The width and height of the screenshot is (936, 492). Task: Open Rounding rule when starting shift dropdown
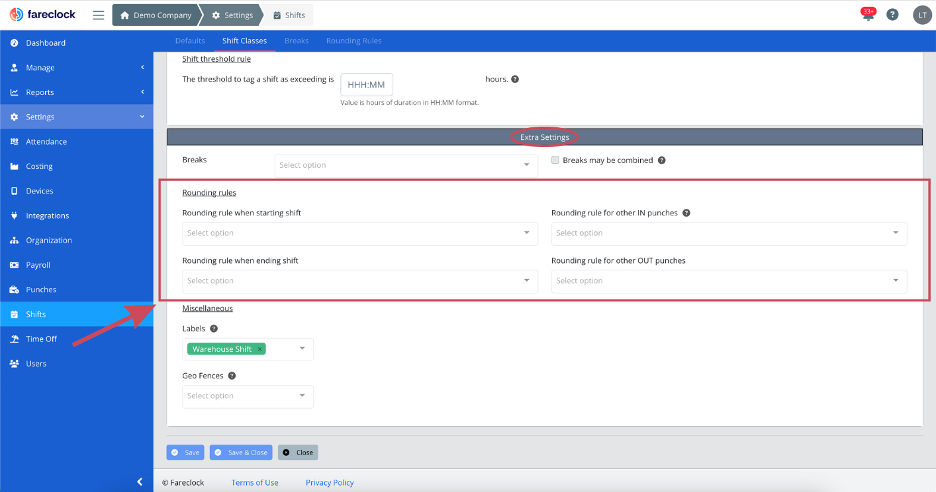pyautogui.click(x=360, y=233)
